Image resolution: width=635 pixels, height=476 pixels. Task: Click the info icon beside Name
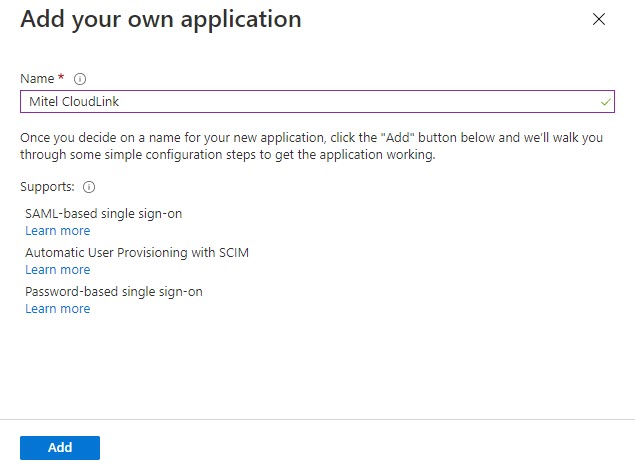pyautogui.click(x=80, y=79)
